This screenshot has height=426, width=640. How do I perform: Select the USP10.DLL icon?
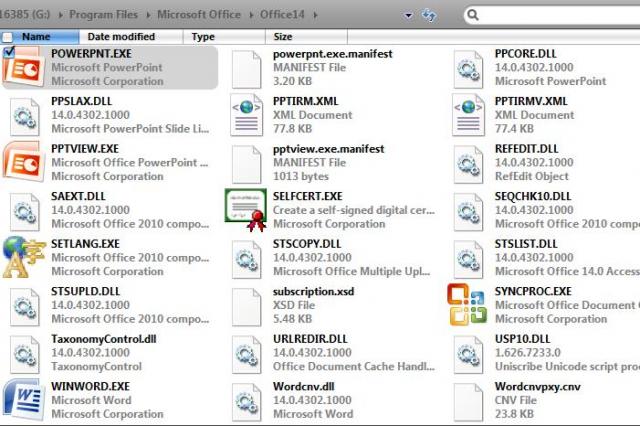coord(468,355)
